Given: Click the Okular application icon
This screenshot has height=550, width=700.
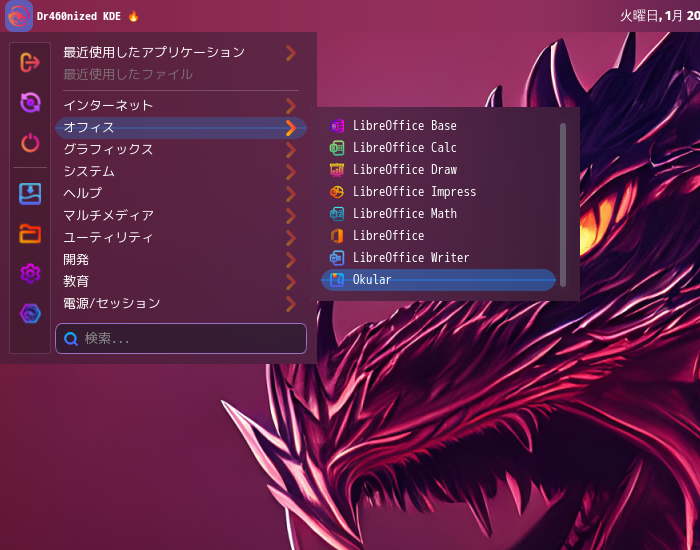Looking at the screenshot, I should tap(337, 280).
